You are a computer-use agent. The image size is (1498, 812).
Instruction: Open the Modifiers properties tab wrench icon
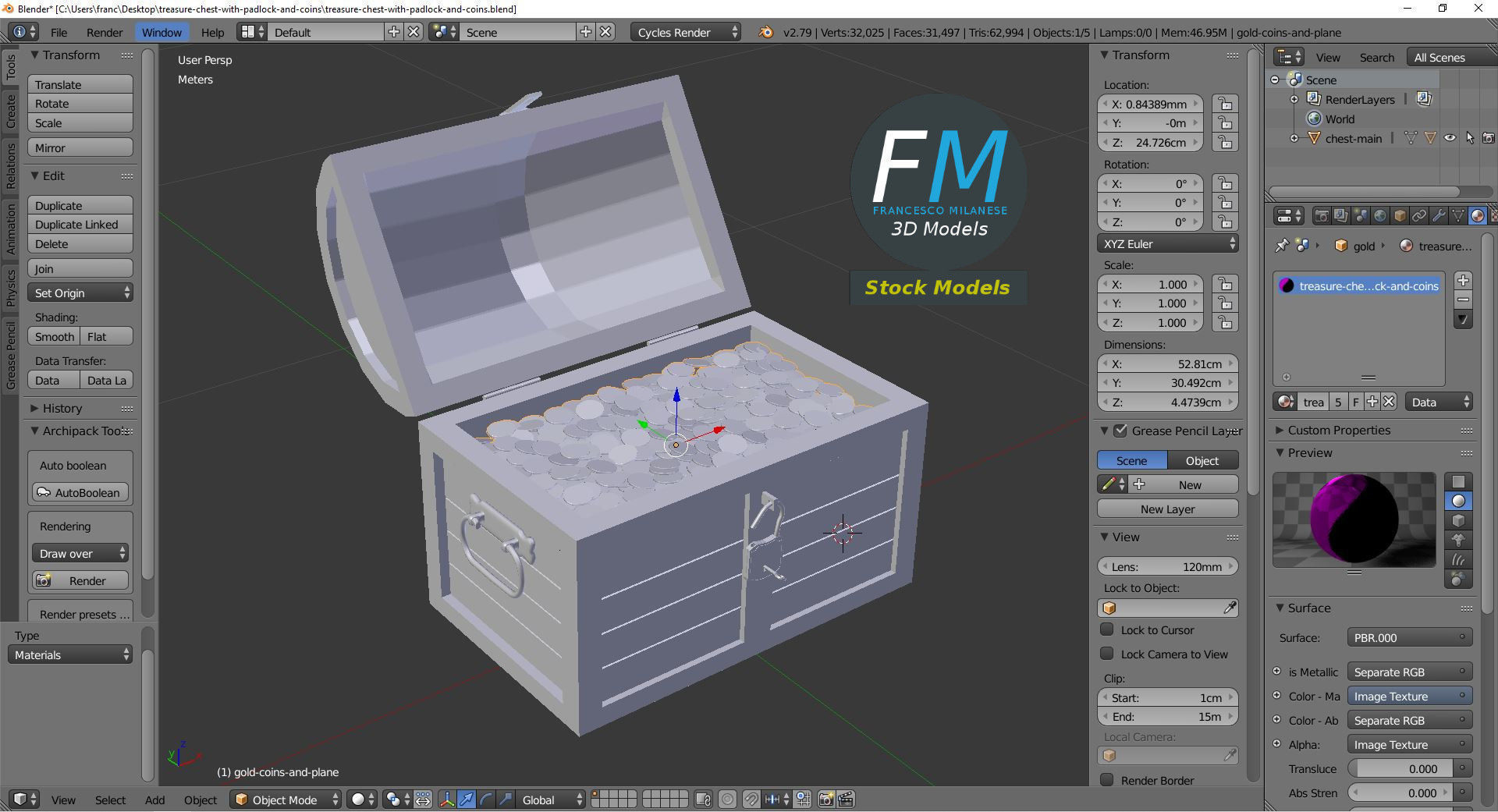click(x=1439, y=216)
